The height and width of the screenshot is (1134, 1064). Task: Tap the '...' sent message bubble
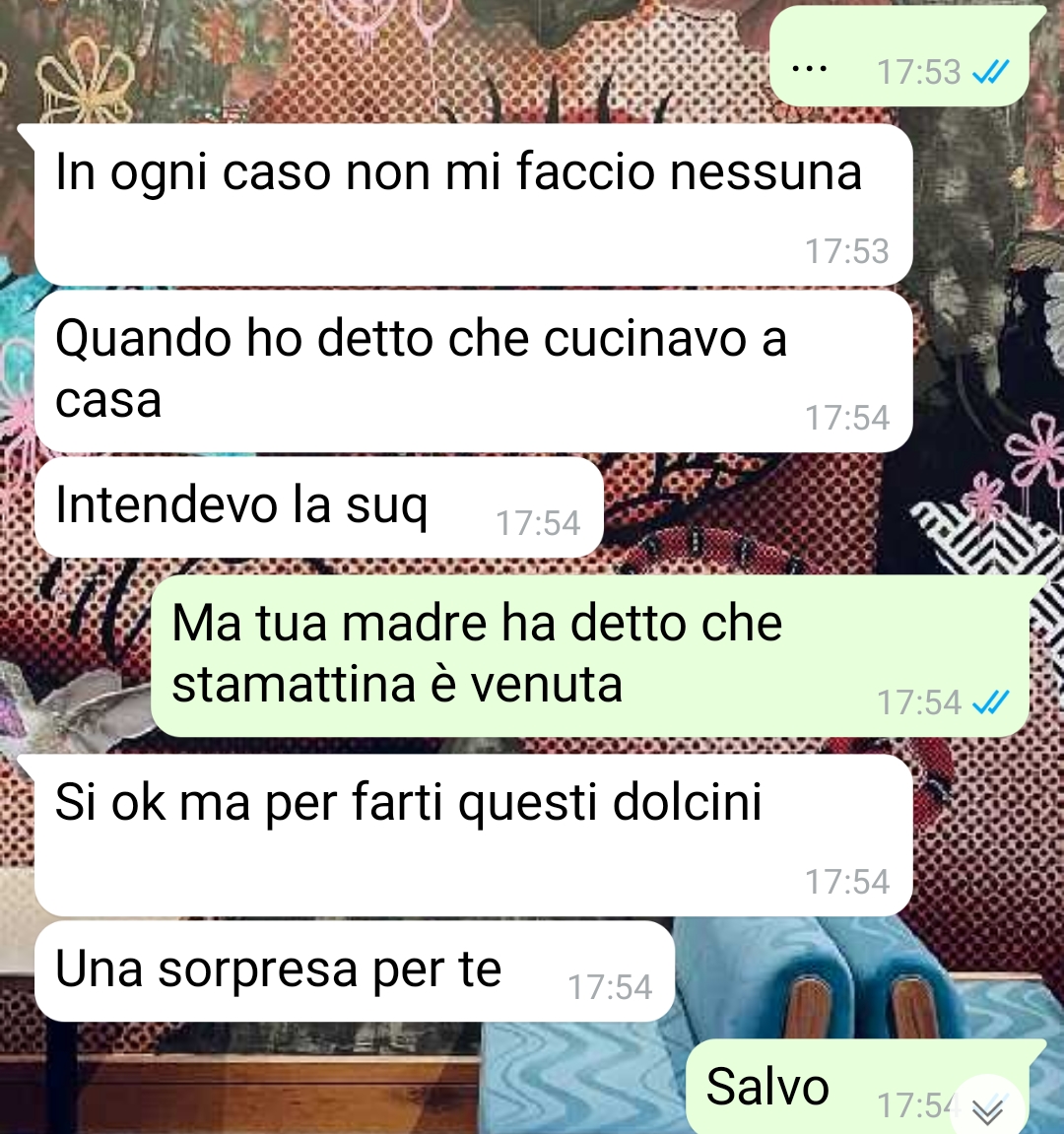899,56
